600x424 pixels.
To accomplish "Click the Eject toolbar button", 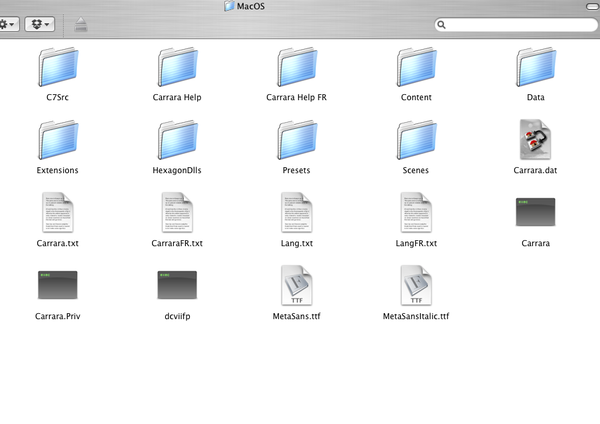I will 81,24.
